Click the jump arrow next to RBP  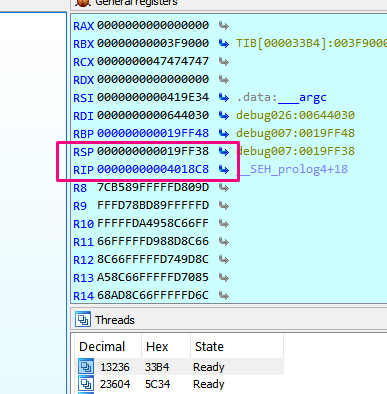[x=224, y=134]
